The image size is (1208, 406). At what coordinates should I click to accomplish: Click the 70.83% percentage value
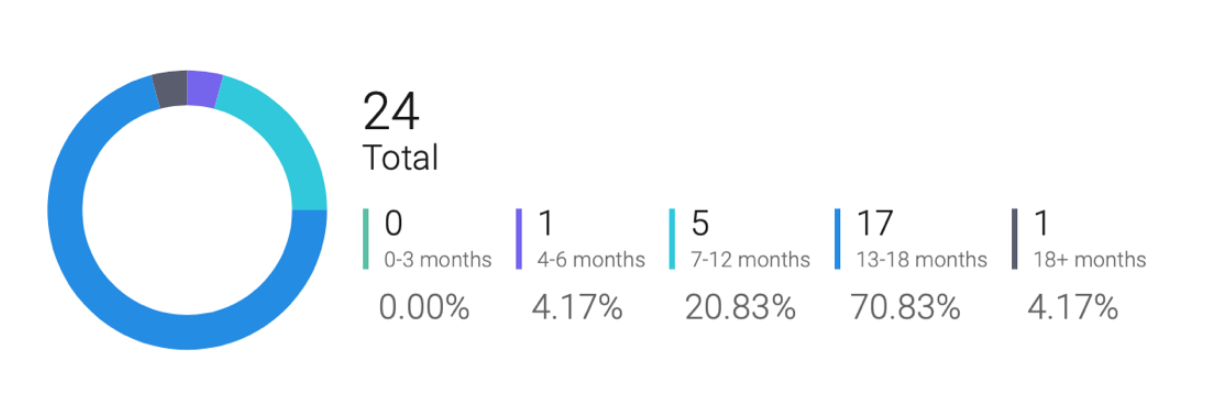[x=905, y=308]
